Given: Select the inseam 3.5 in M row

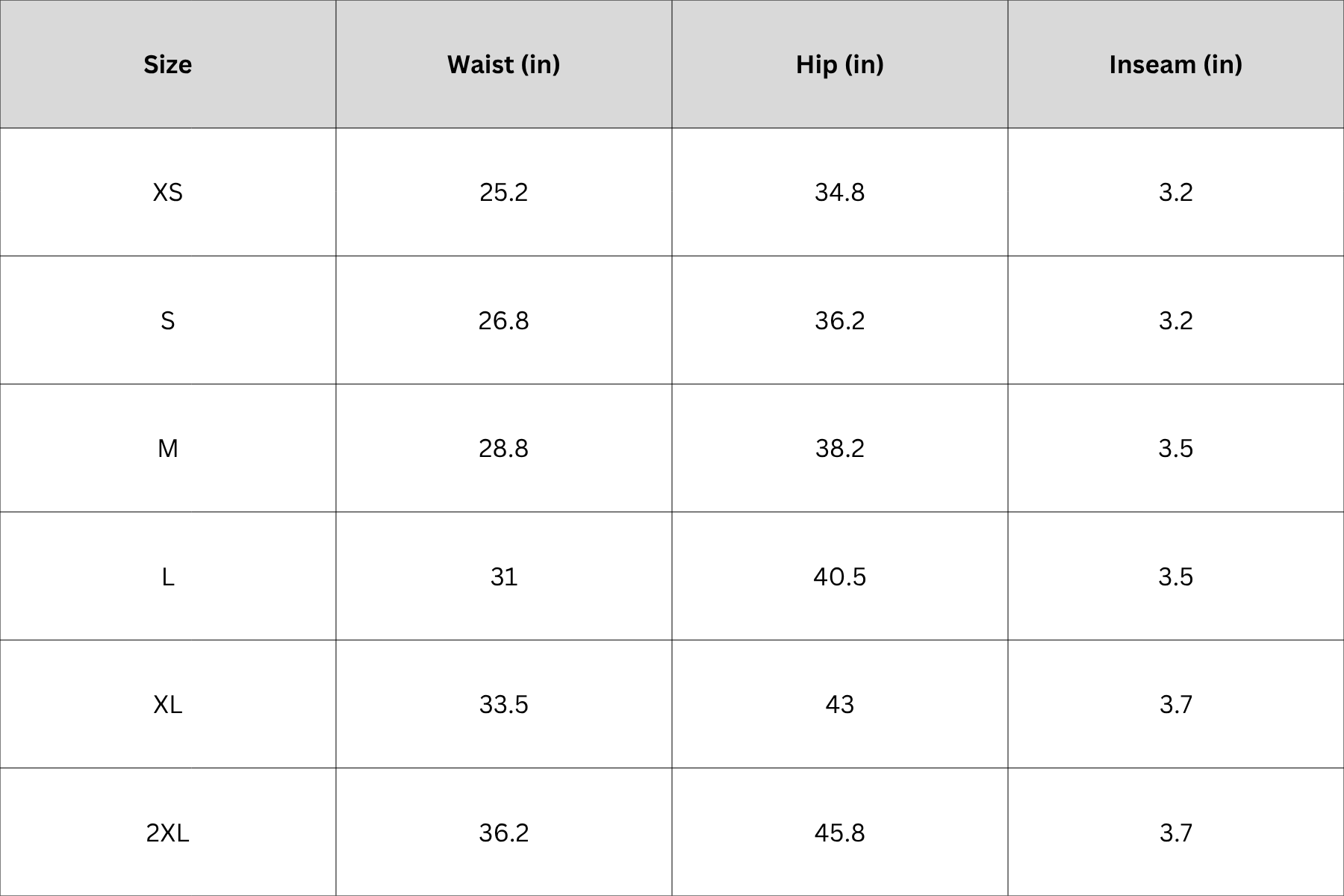Looking at the screenshot, I should (x=1175, y=449).
